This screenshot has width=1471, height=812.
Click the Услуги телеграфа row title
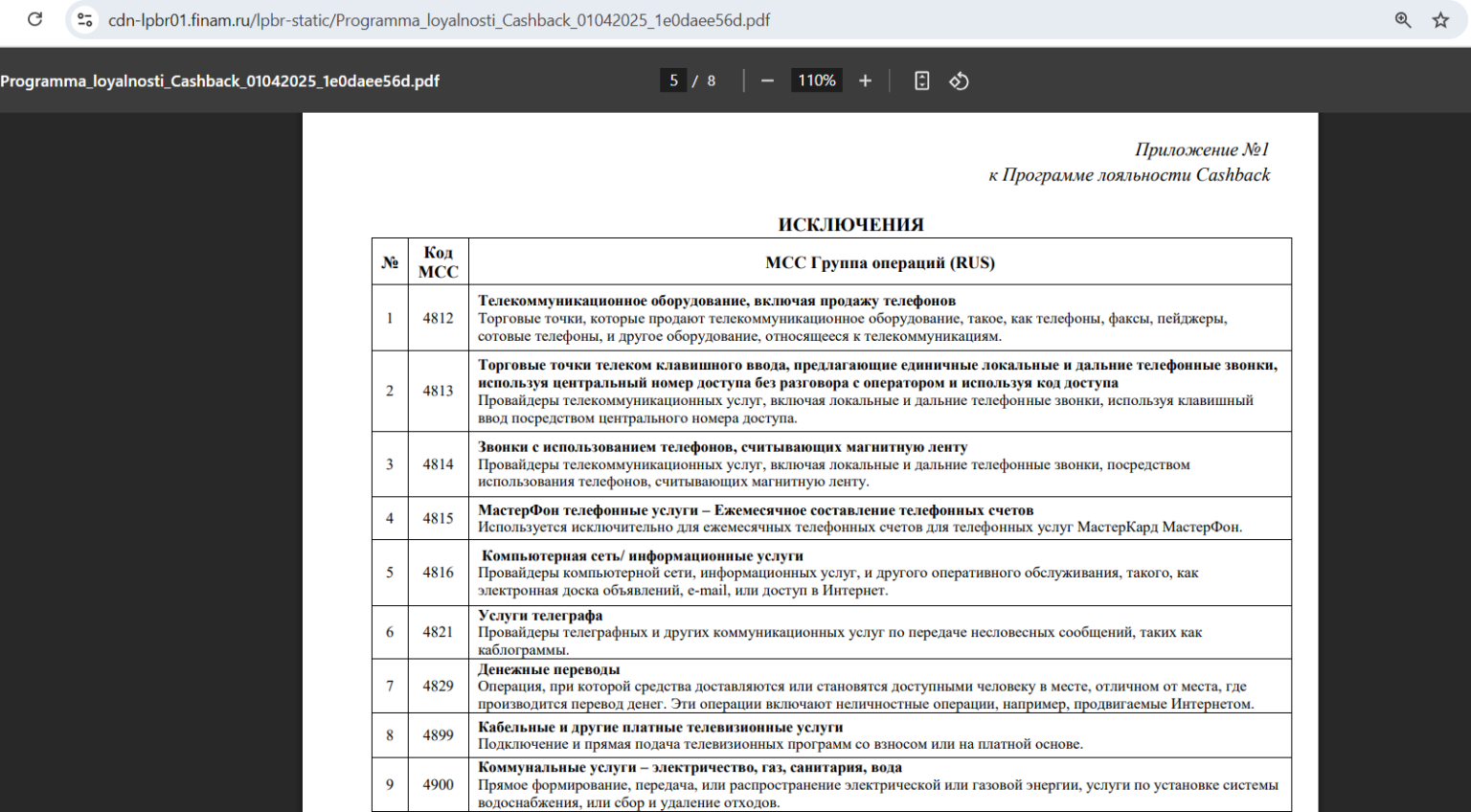pyautogui.click(x=540, y=616)
